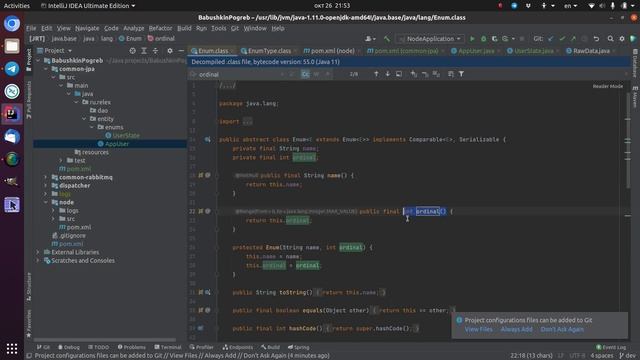Viewport: 640px width, 360px height.
Task: Toggle Reader Mode in the editor
Action: 608,87
